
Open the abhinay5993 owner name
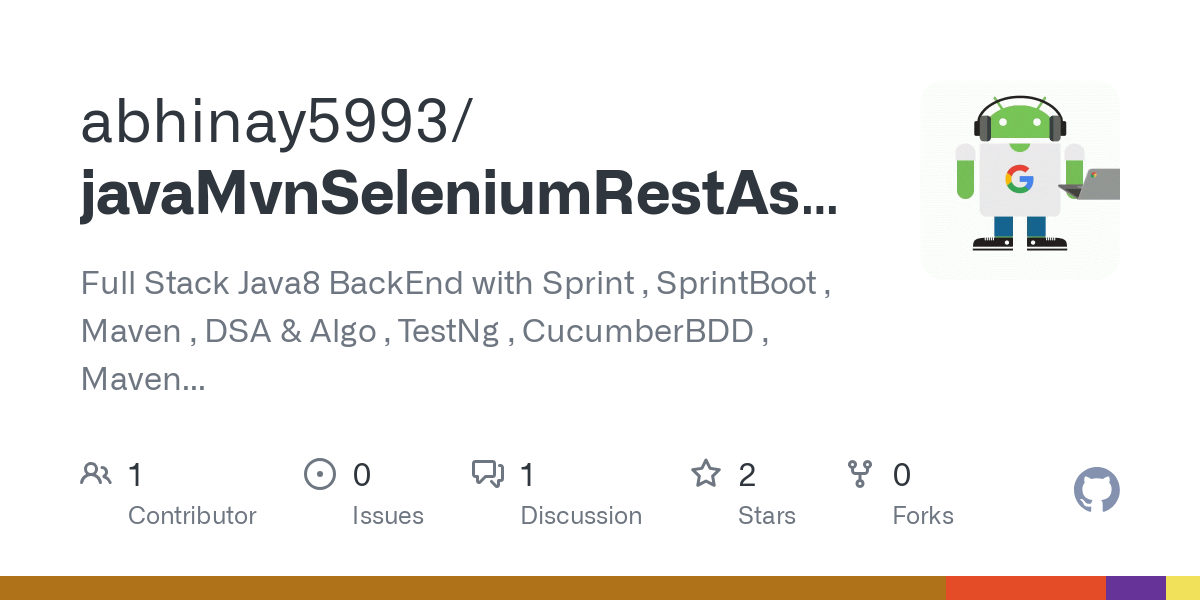click(272, 123)
